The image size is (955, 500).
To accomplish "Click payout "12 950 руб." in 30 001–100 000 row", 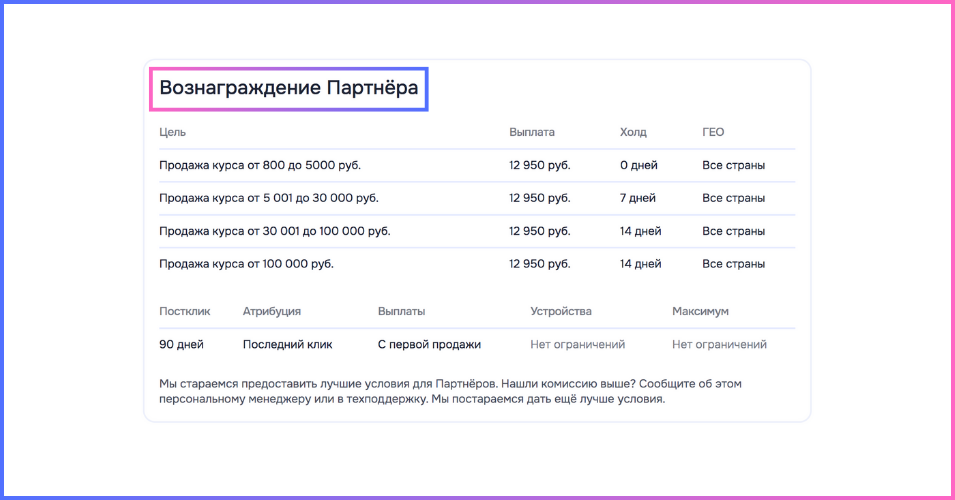I will click(540, 231).
